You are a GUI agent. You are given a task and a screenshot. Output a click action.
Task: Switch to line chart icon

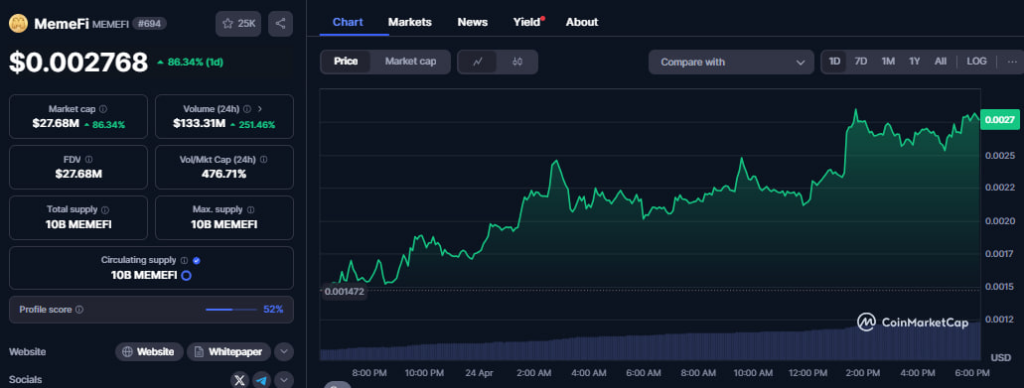pyautogui.click(x=477, y=62)
